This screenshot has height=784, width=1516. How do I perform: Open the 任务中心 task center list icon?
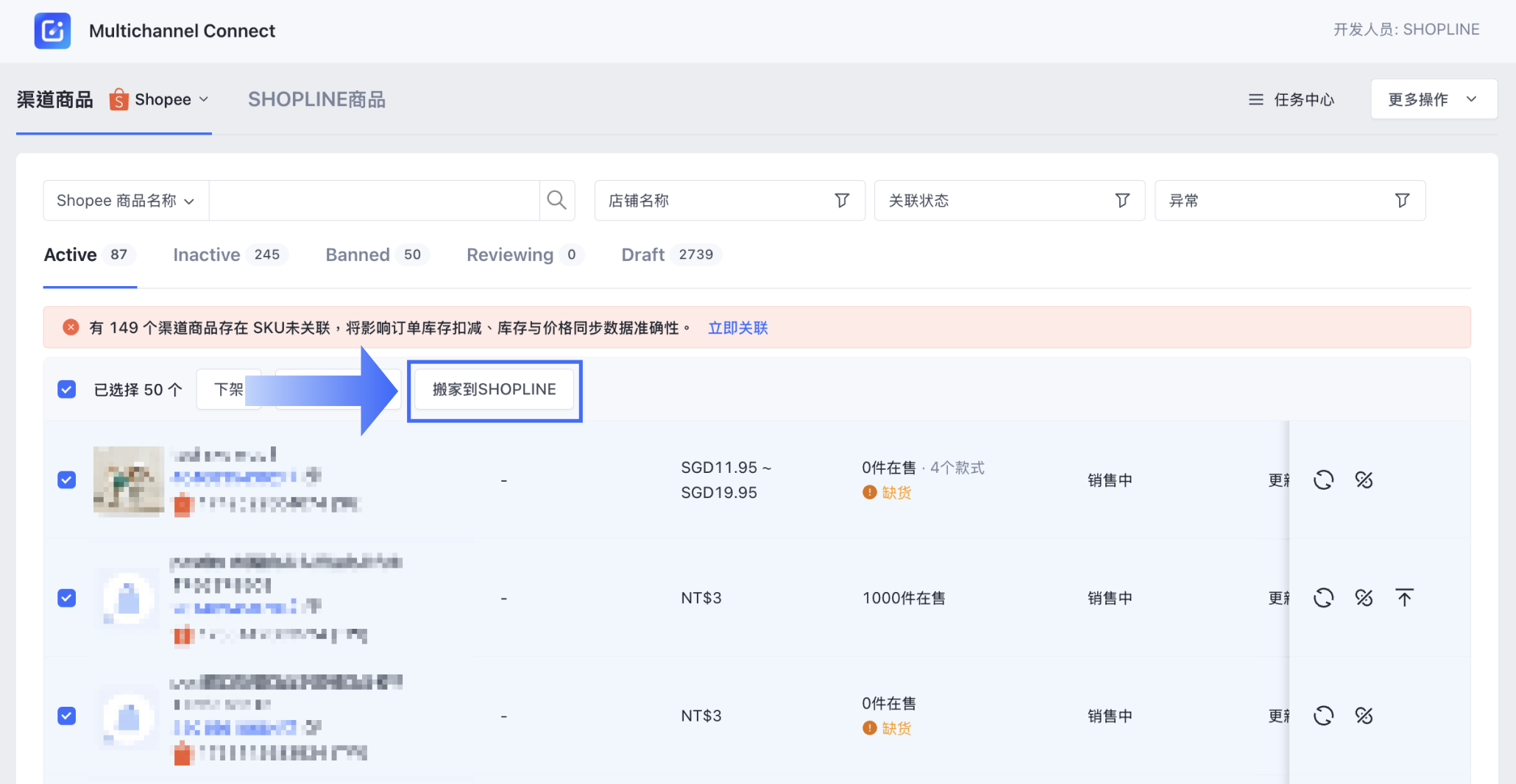click(x=1255, y=99)
